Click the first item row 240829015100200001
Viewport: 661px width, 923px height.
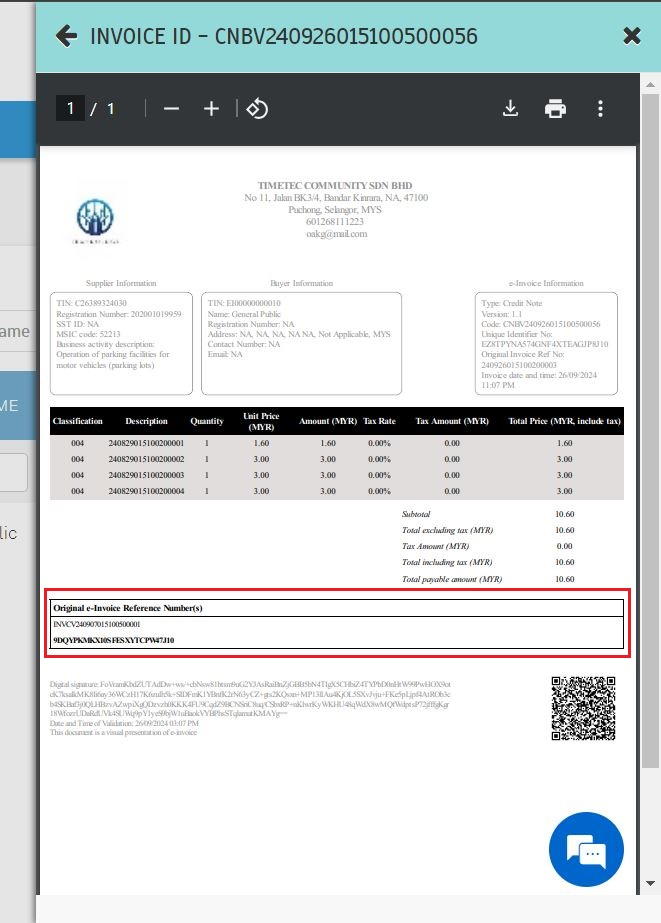(146, 443)
